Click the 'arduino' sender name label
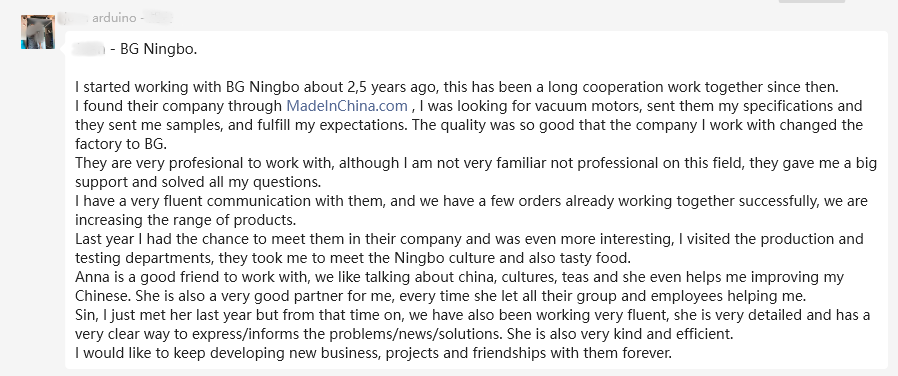The height and width of the screenshot is (376, 898). pos(114,18)
